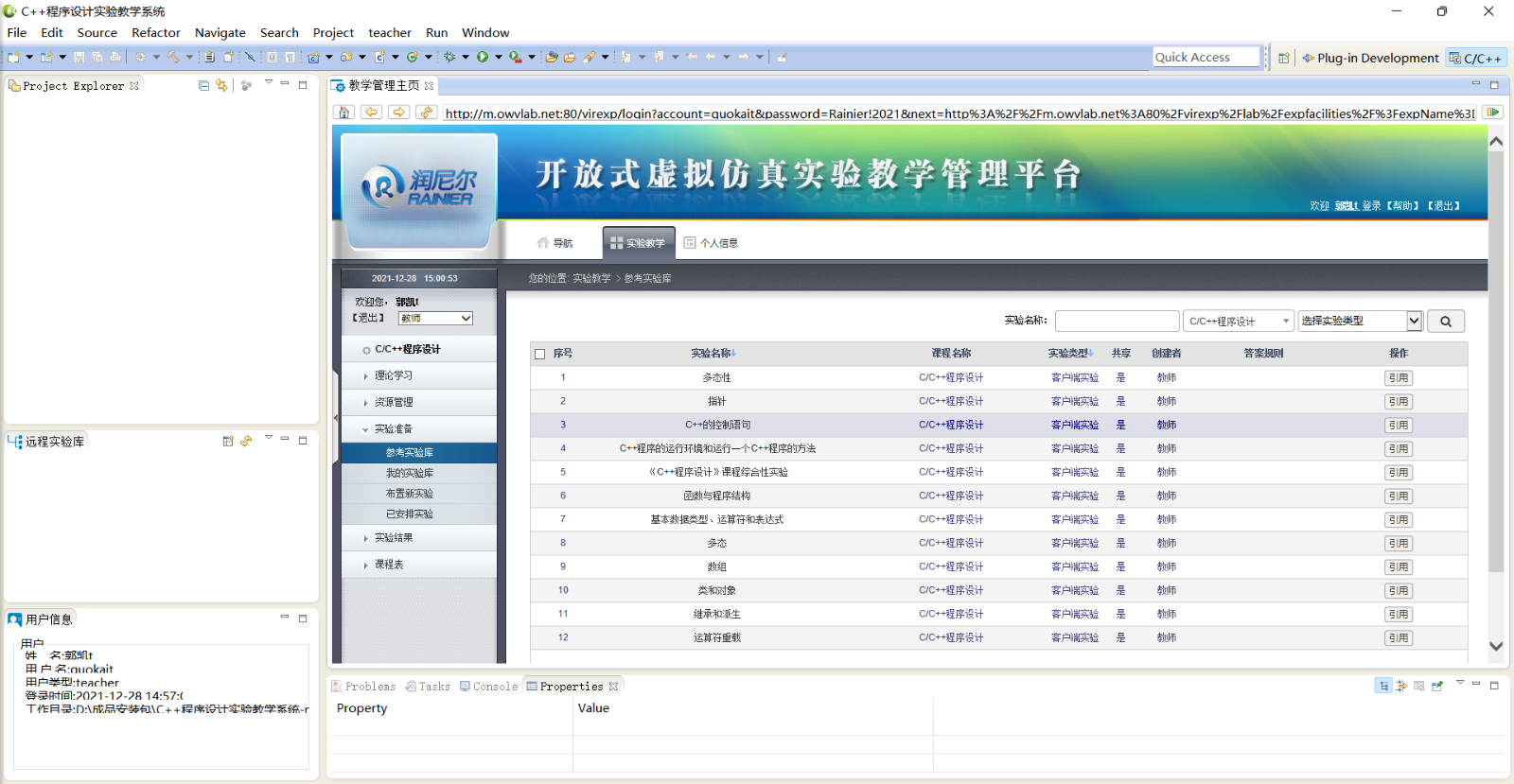This screenshot has width=1514, height=784.
Task: Click the web page vertical scrollbar
Action: point(1496,378)
